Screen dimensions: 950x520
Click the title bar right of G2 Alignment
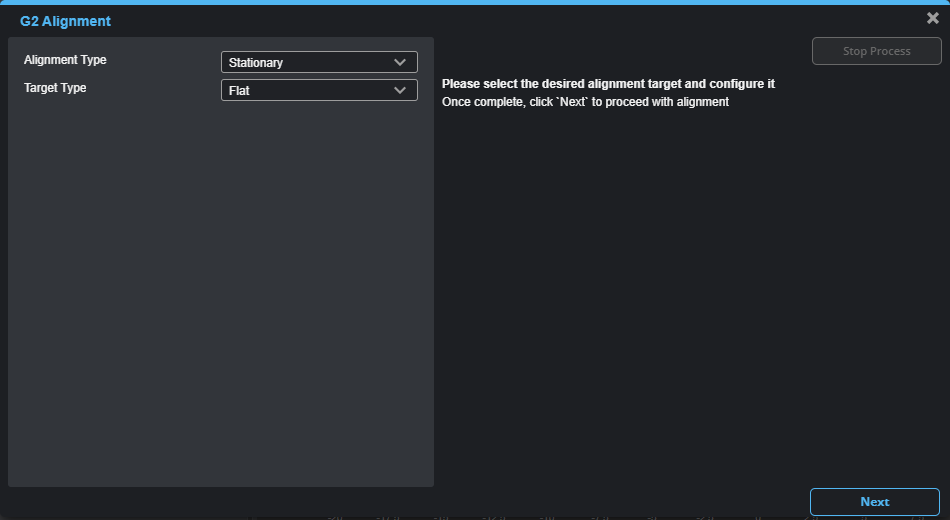tap(500, 20)
